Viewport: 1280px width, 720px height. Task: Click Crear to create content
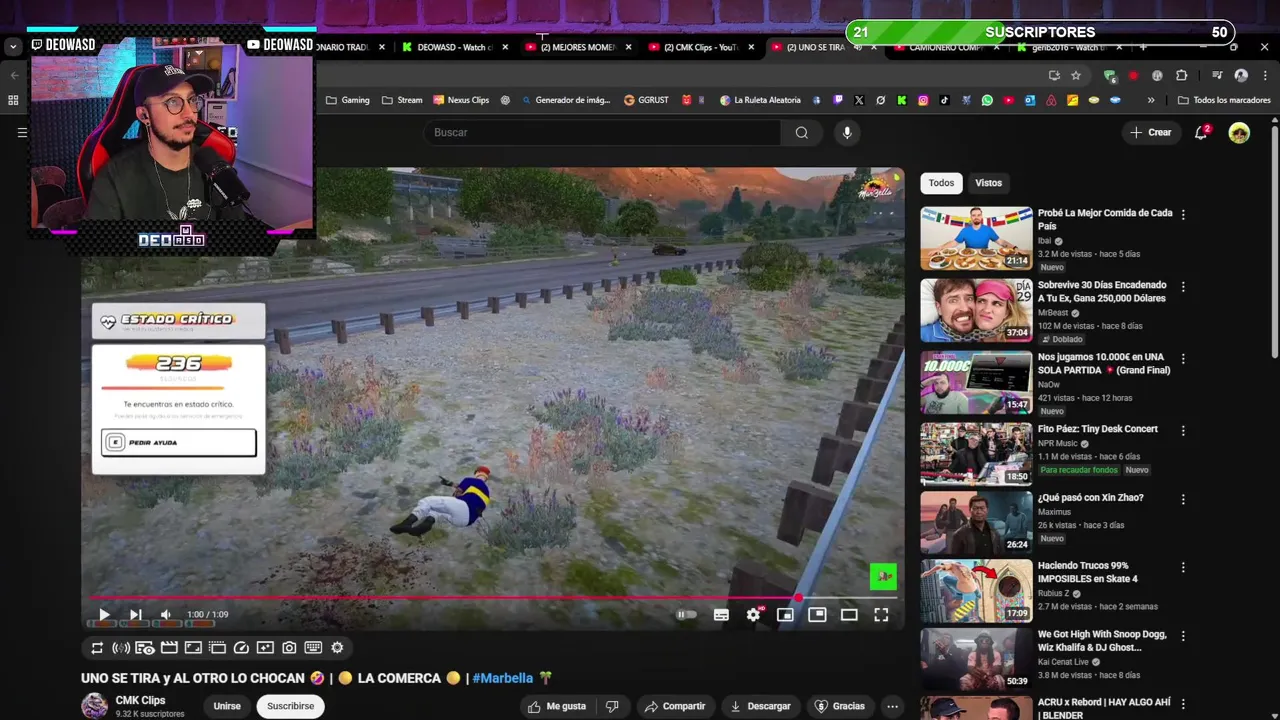(x=1150, y=132)
